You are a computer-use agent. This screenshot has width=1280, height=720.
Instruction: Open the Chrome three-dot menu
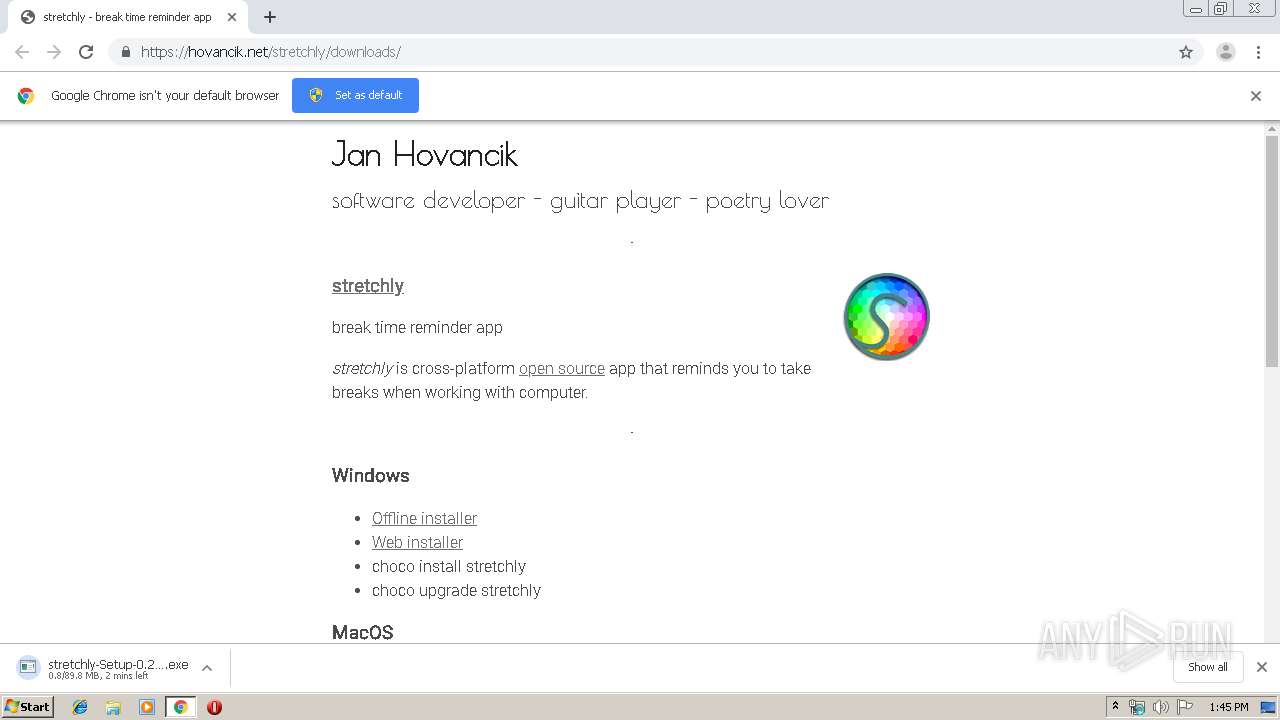click(x=1258, y=52)
